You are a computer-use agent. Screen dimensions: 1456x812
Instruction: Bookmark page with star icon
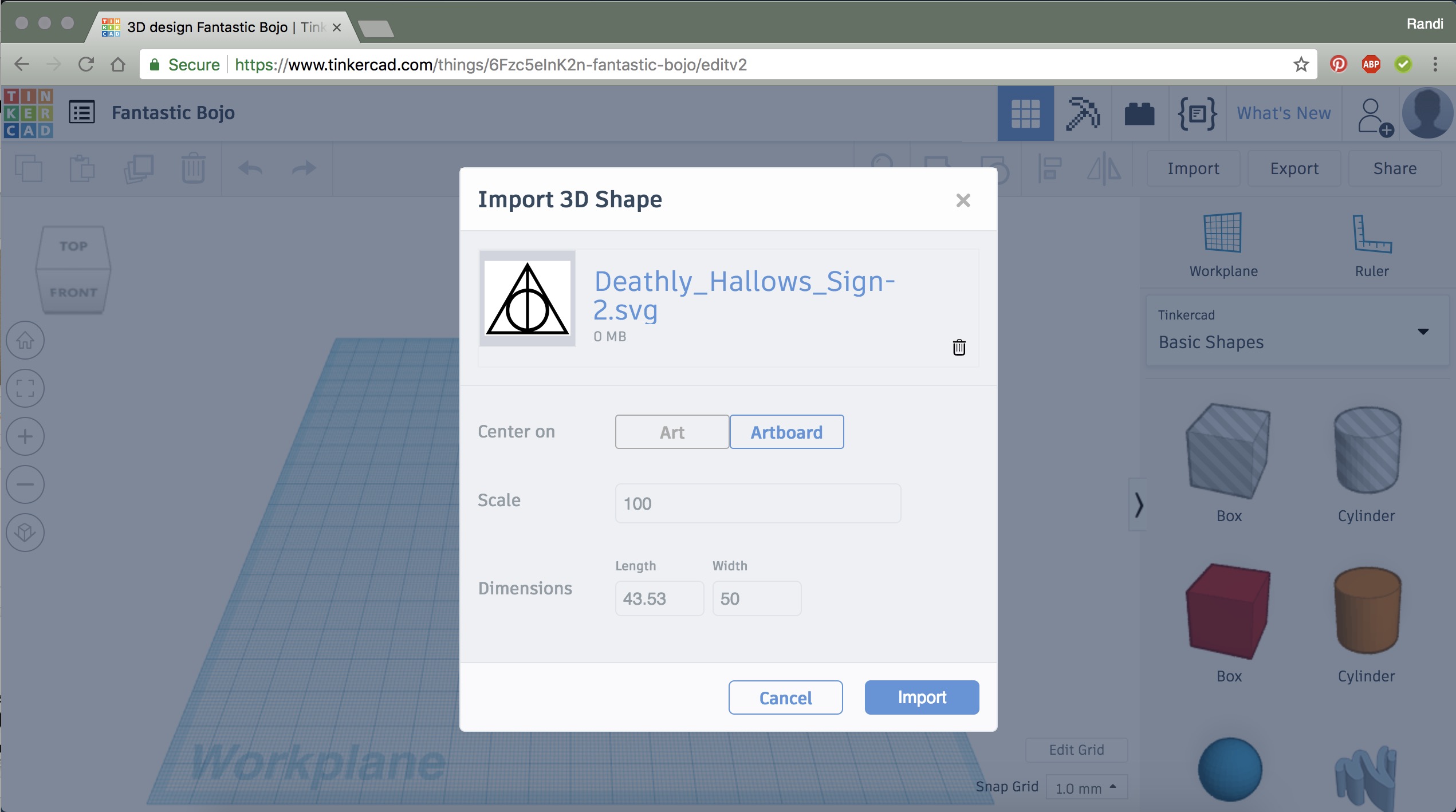(1301, 64)
